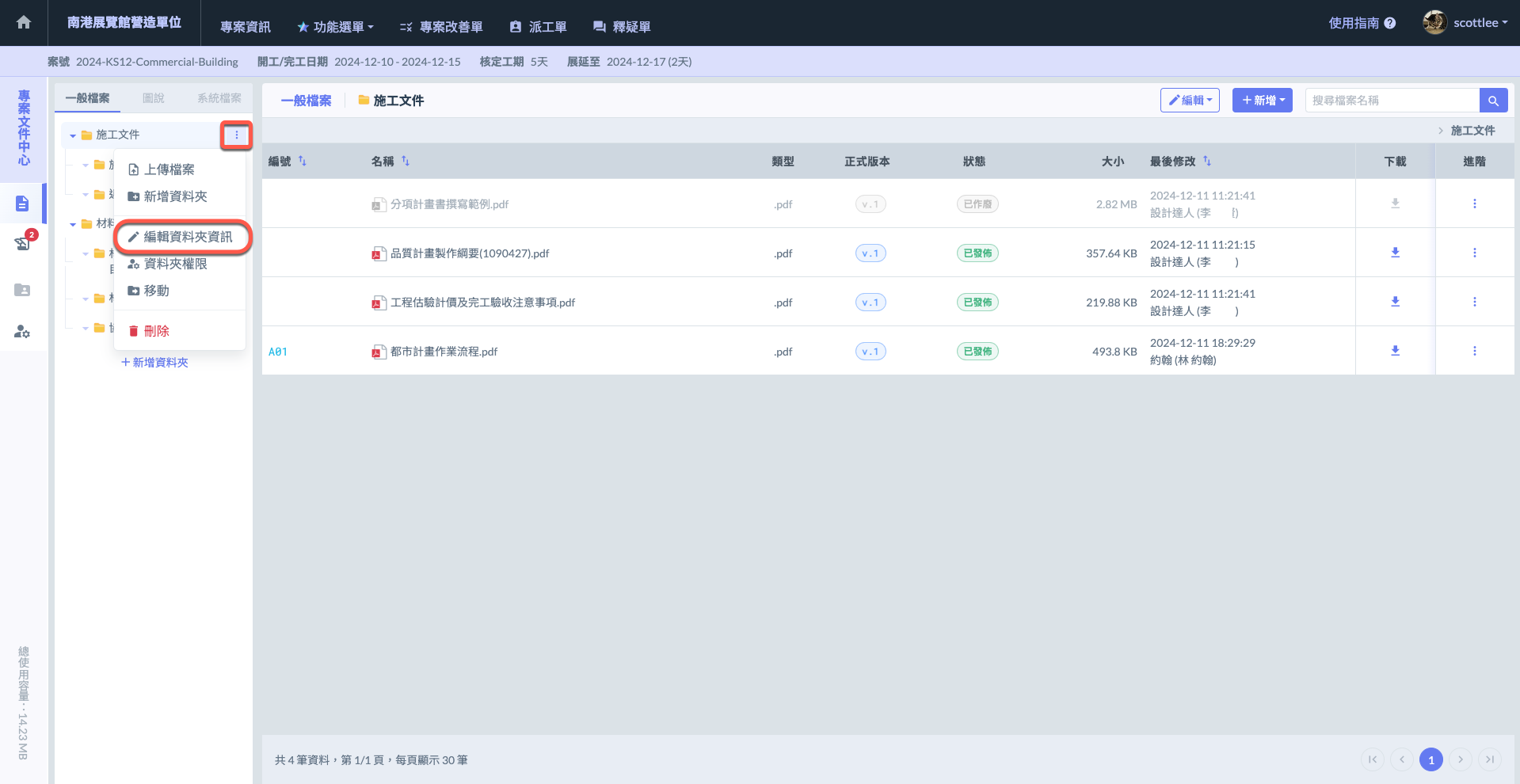Choose 刪除 from the folder menu

(156, 331)
